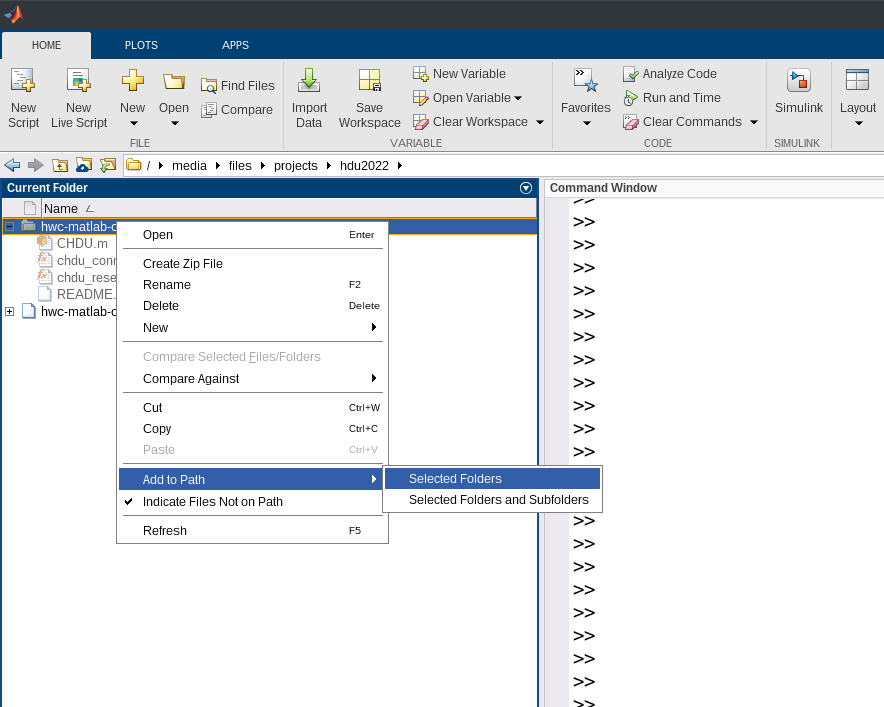Open the Layout dropdown
The image size is (884, 707).
pyautogui.click(x=858, y=123)
